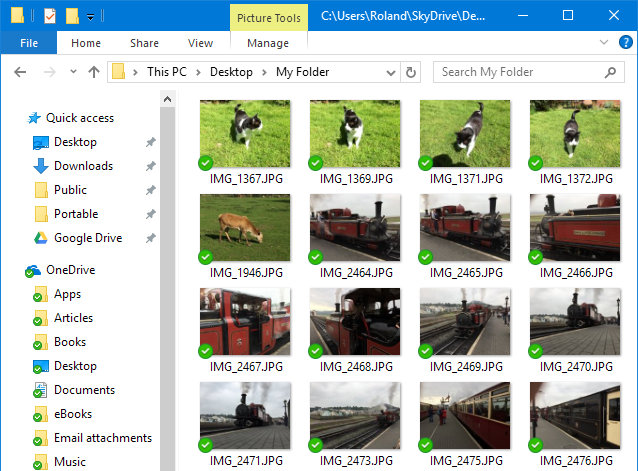
Task: Click This PC in the address path
Action: 170,72
